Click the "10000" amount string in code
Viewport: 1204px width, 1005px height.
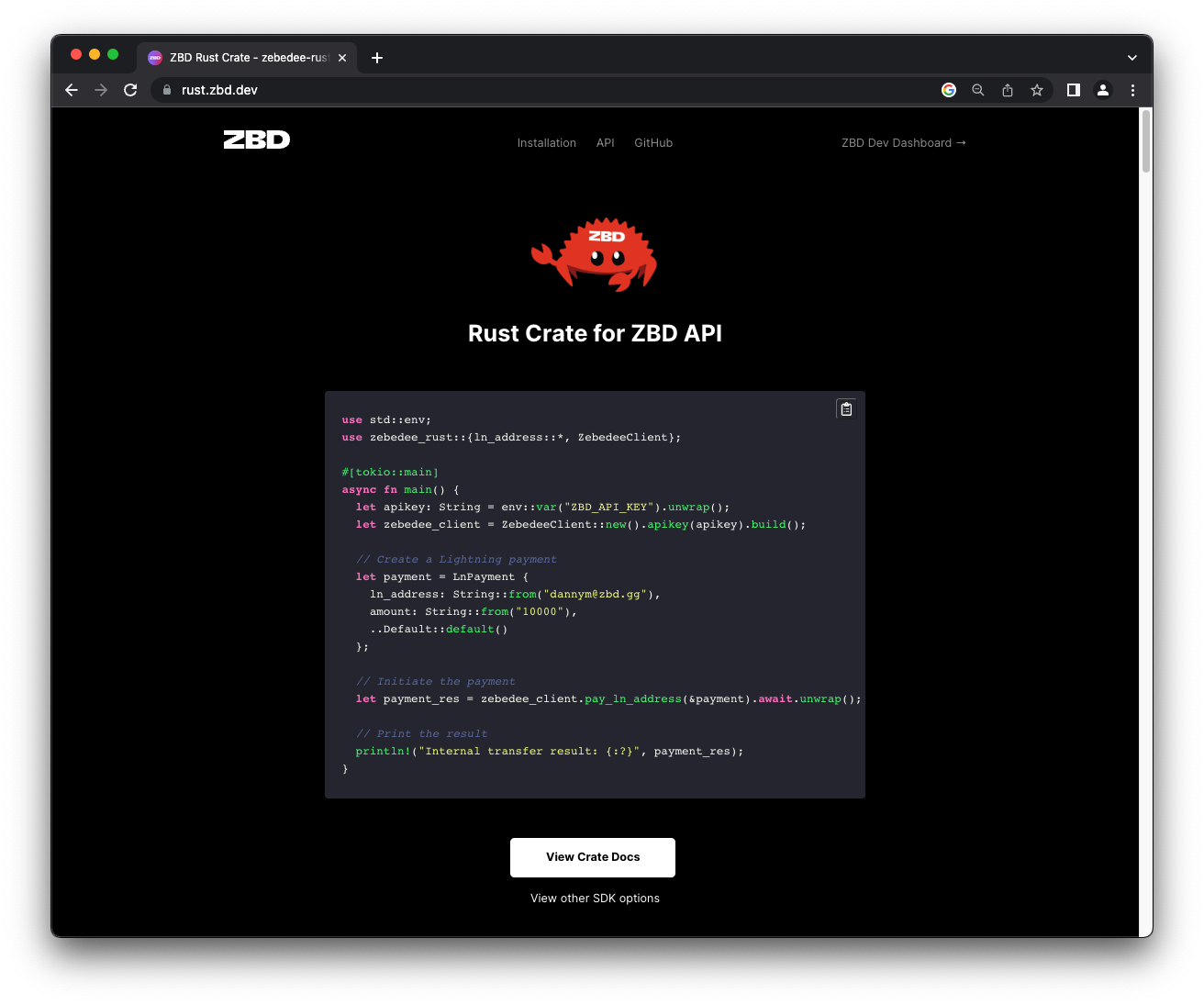click(x=540, y=612)
